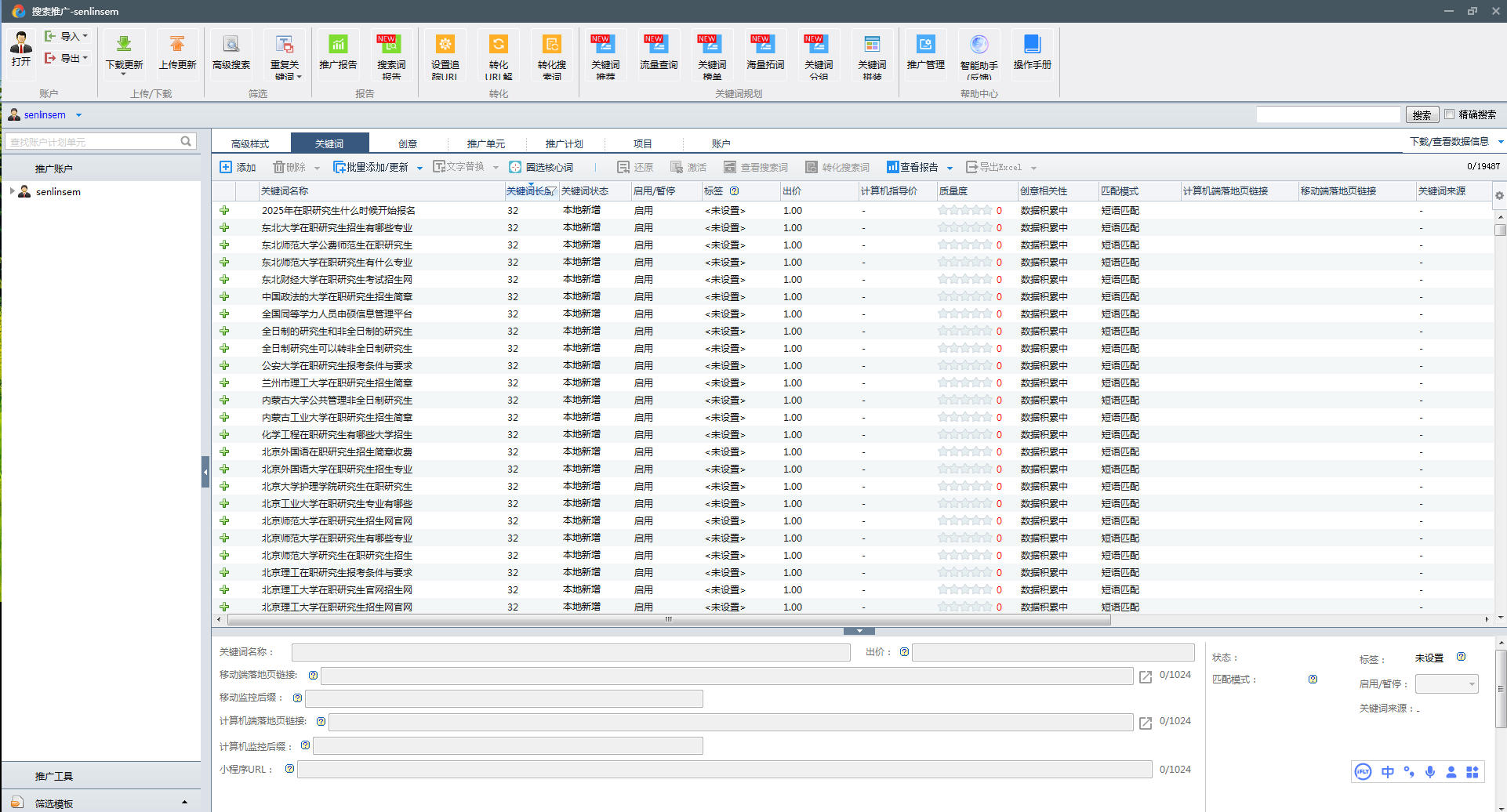Open the 推广报告 report icon
Screen dimensions: 1507x812
pos(338,45)
